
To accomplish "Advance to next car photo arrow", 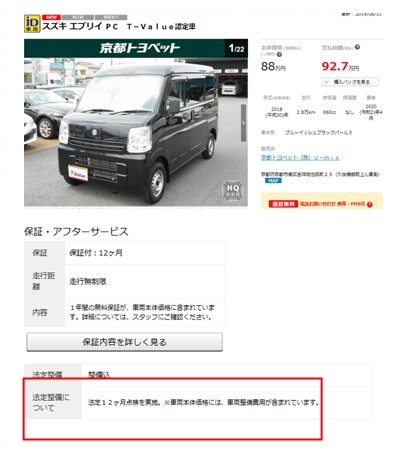I will (x=243, y=123).
